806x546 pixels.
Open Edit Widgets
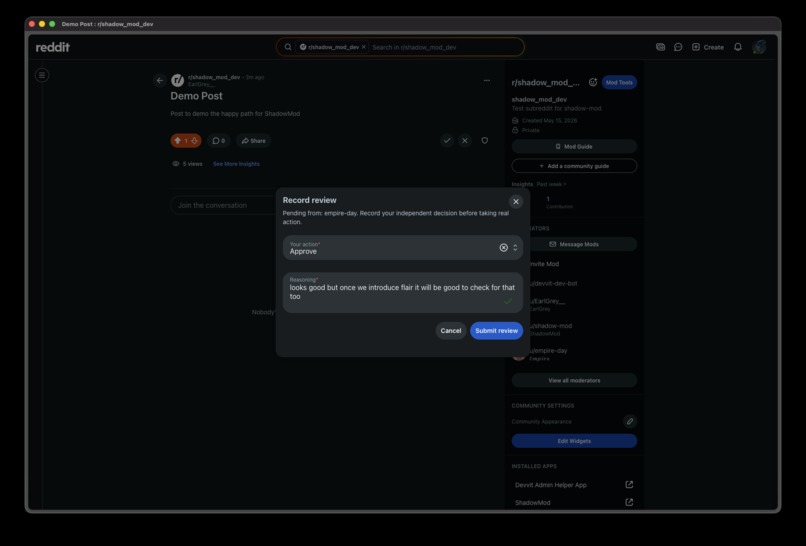[x=574, y=441]
